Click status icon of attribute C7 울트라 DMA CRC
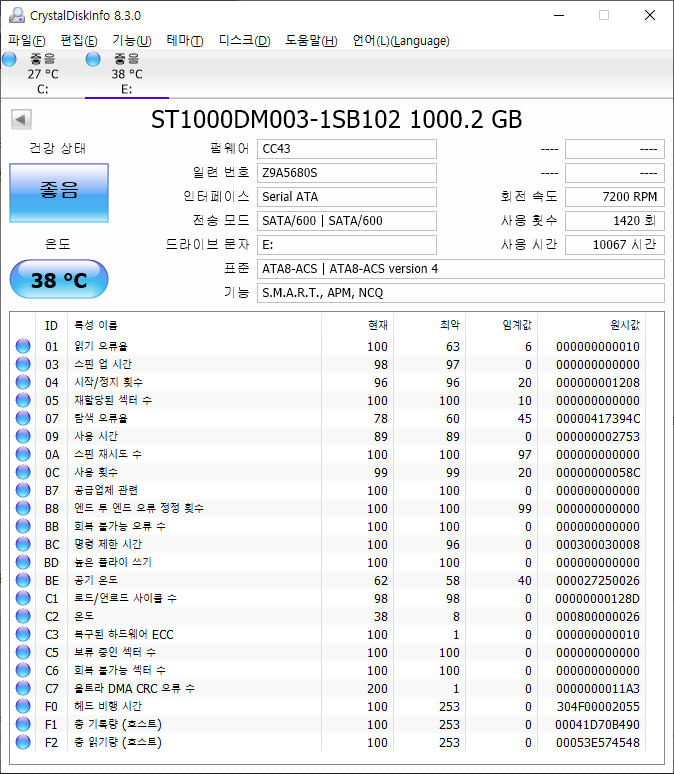 pos(23,689)
